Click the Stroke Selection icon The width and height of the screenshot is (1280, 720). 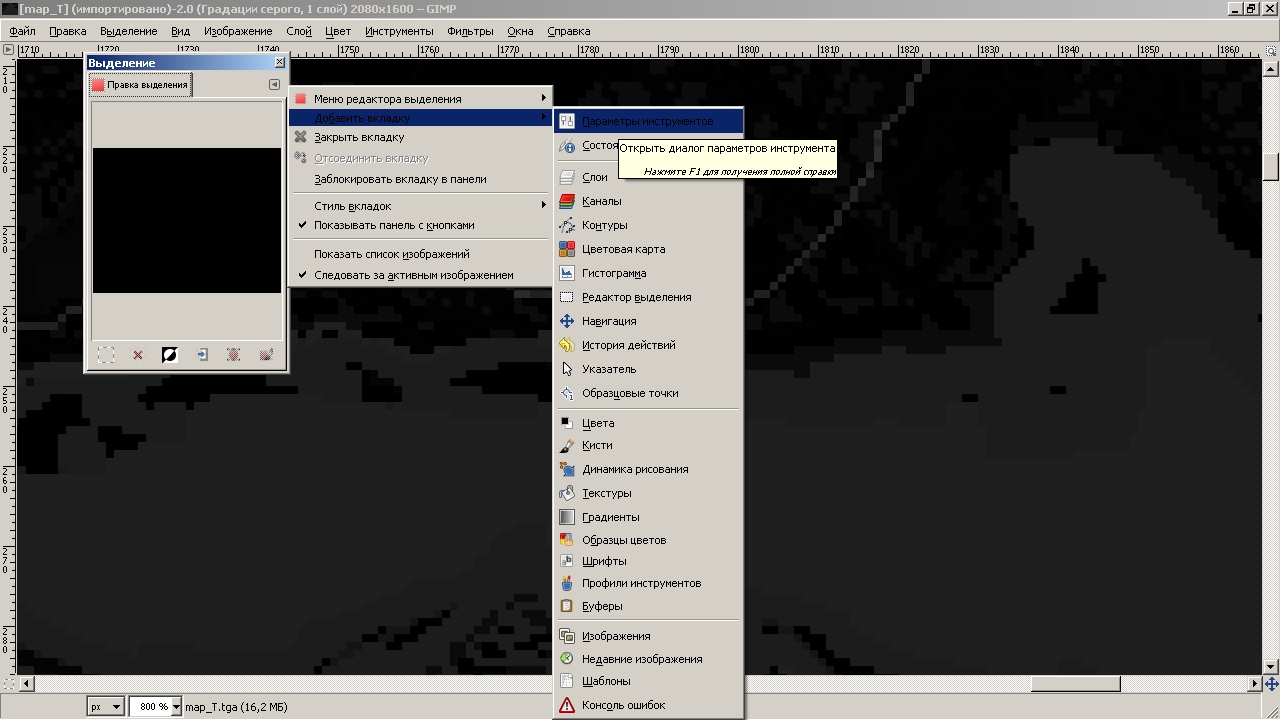click(266, 355)
